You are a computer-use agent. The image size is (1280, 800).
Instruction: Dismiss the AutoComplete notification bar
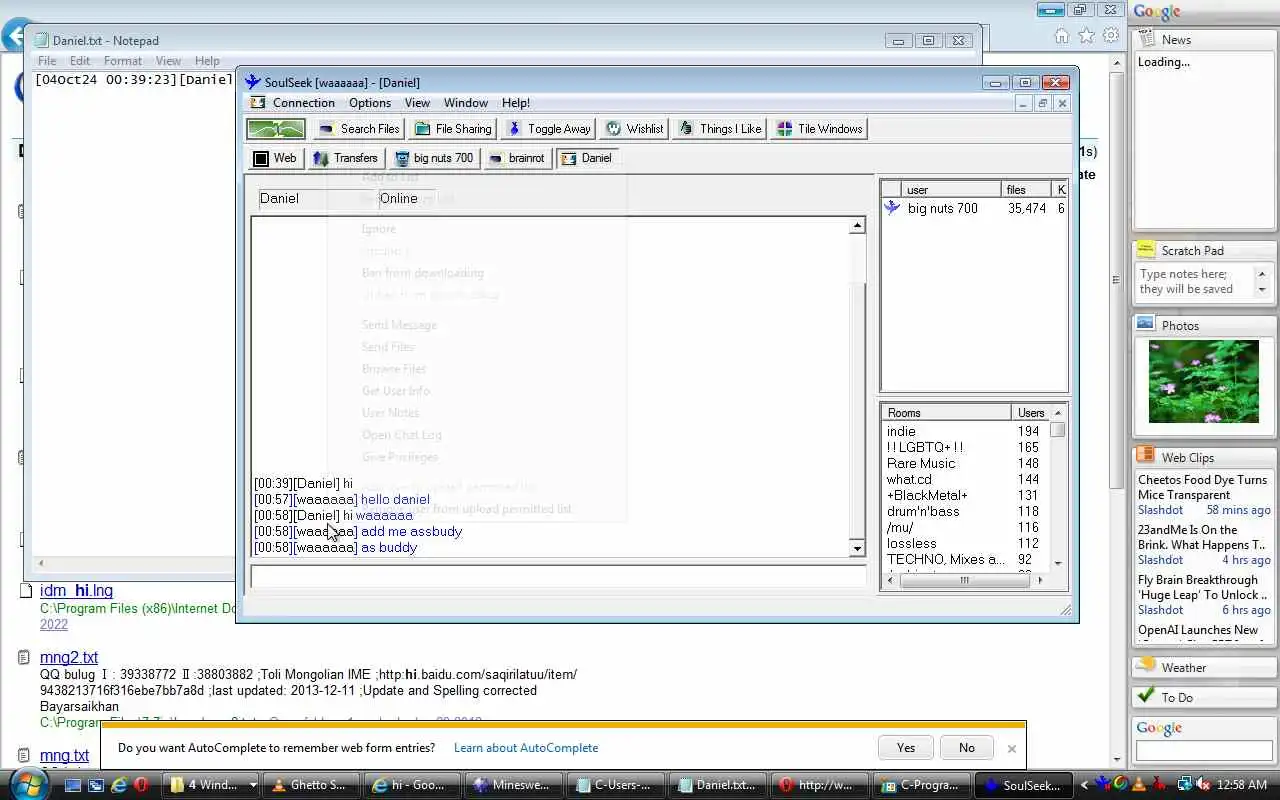[1011, 748]
